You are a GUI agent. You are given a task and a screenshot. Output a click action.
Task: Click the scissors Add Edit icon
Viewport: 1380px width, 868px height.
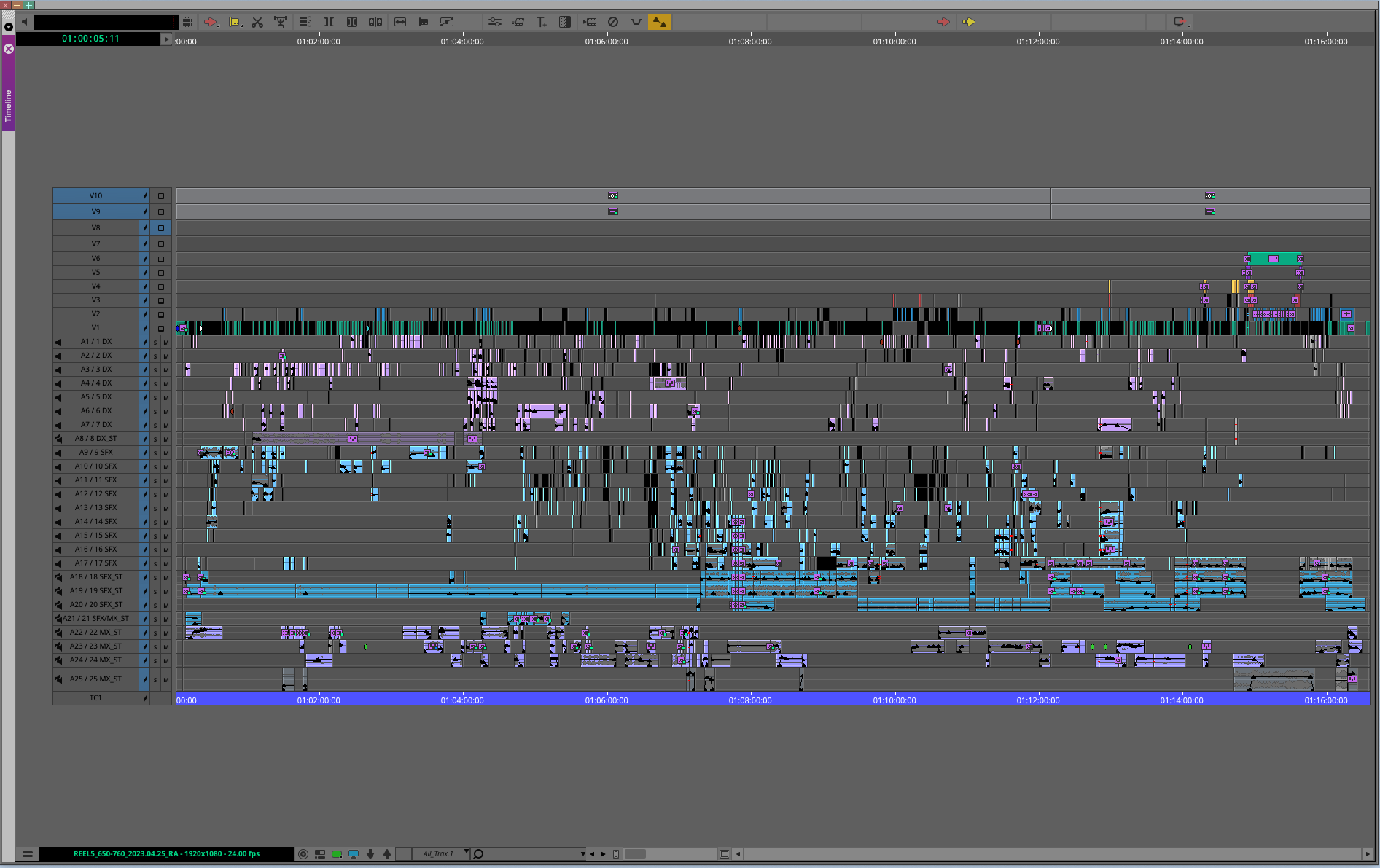click(x=257, y=22)
